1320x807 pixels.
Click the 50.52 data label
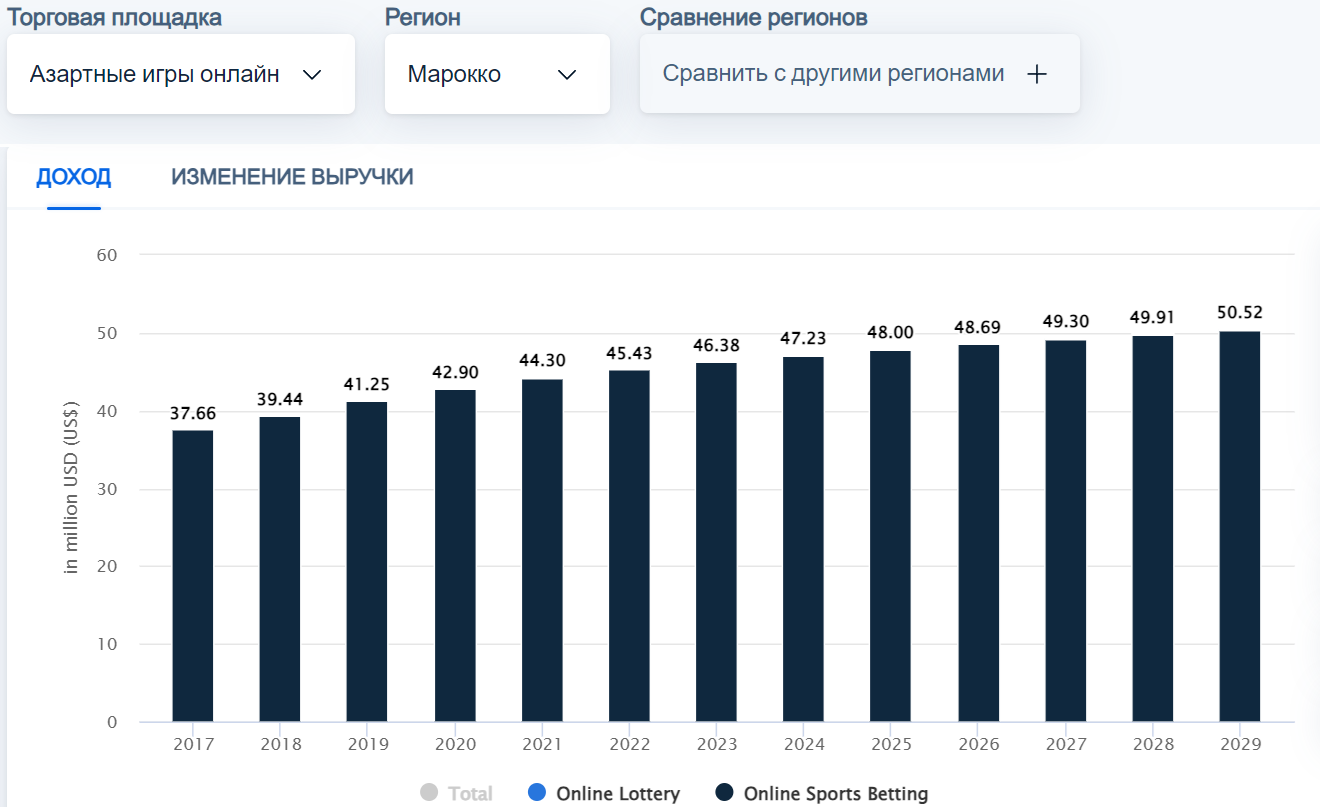[1240, 313]
